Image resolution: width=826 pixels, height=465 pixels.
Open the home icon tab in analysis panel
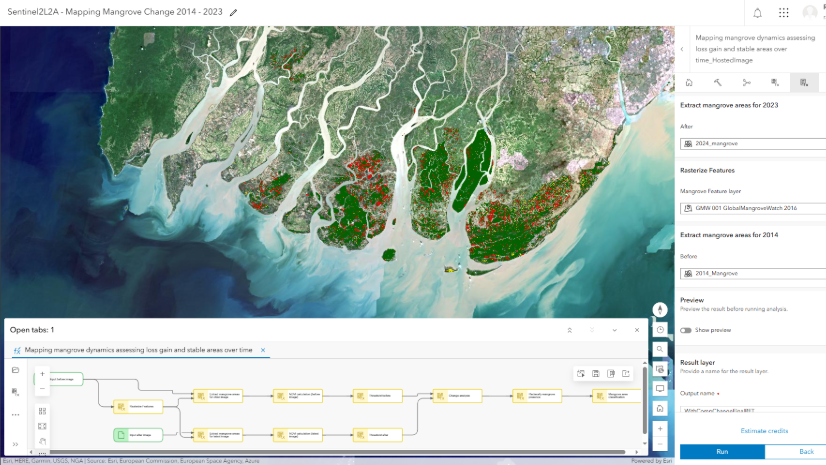[x=689, y=83]
